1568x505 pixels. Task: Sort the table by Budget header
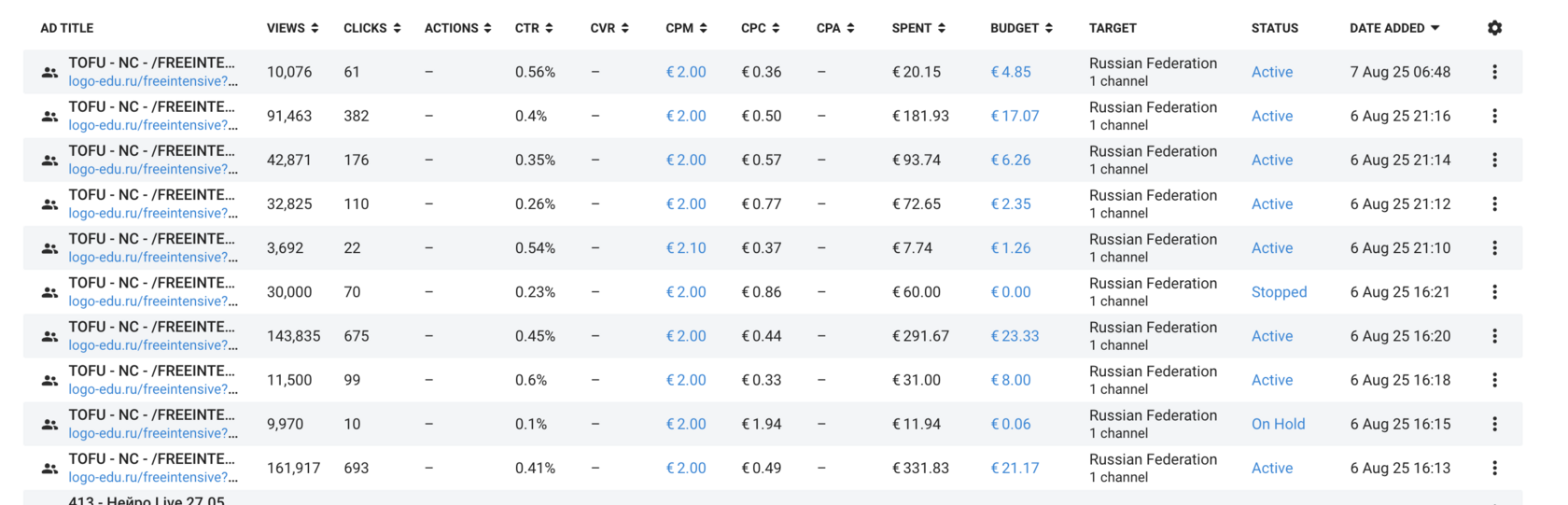(1021, 28)
